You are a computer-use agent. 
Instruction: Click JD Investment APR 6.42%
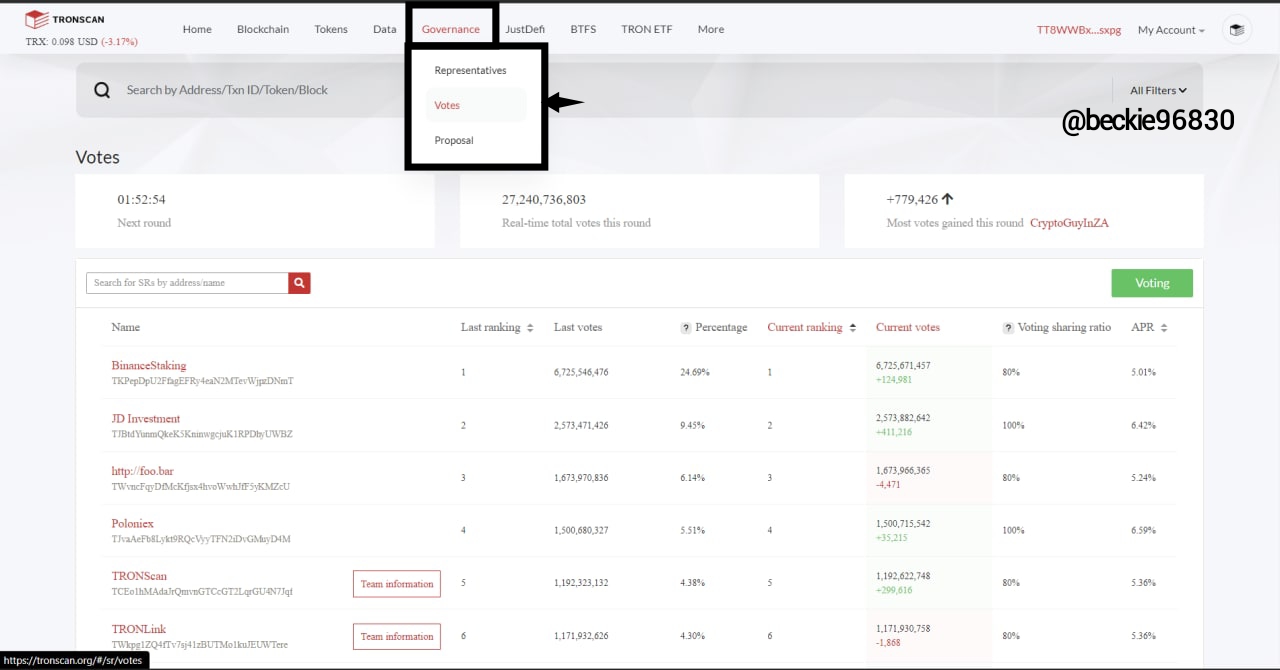click(1143, 425)
